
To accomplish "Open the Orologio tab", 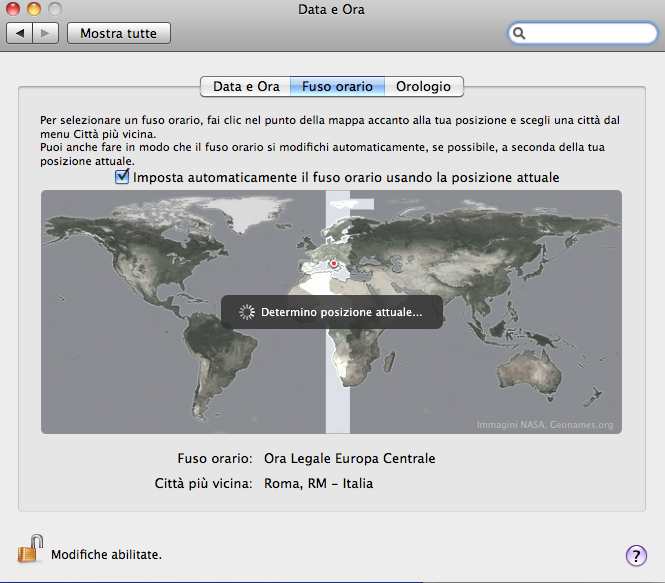I will coord(423,87).
